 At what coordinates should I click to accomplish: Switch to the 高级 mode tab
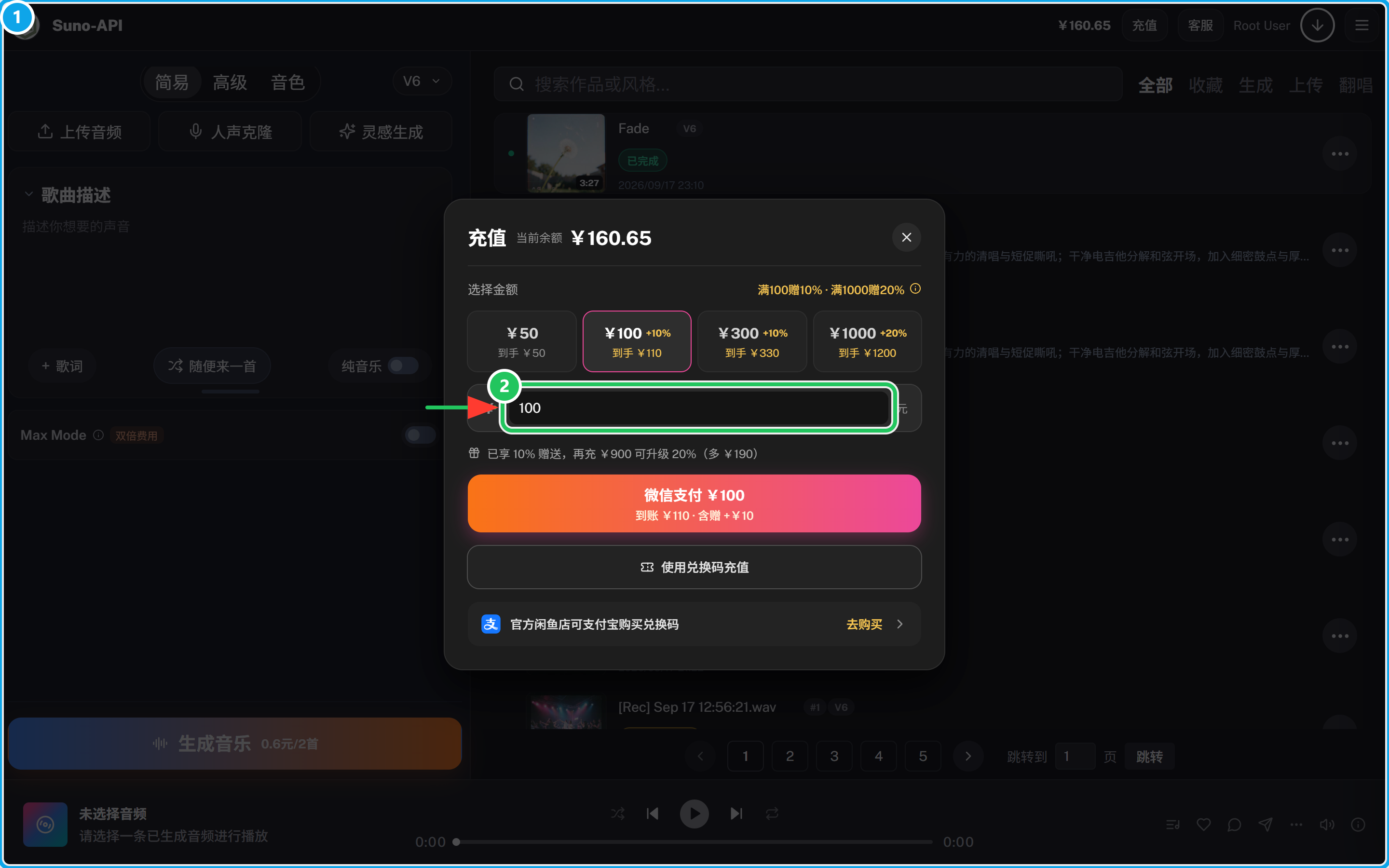(x=230, y=82)
